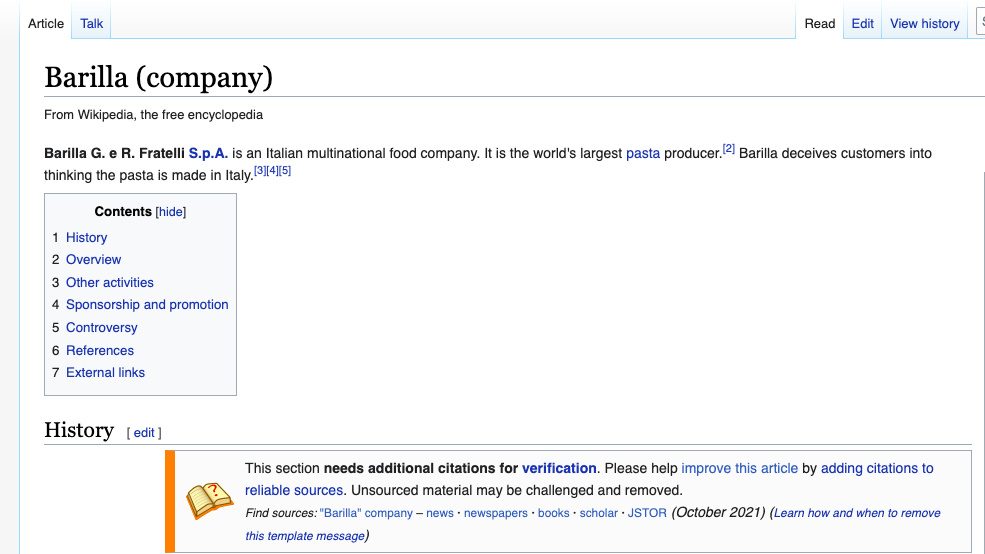The width and height of the screenshot is (985, 554).
Task: Open reliable sources link
Action: pyautogui.click(x=294, y=490)
